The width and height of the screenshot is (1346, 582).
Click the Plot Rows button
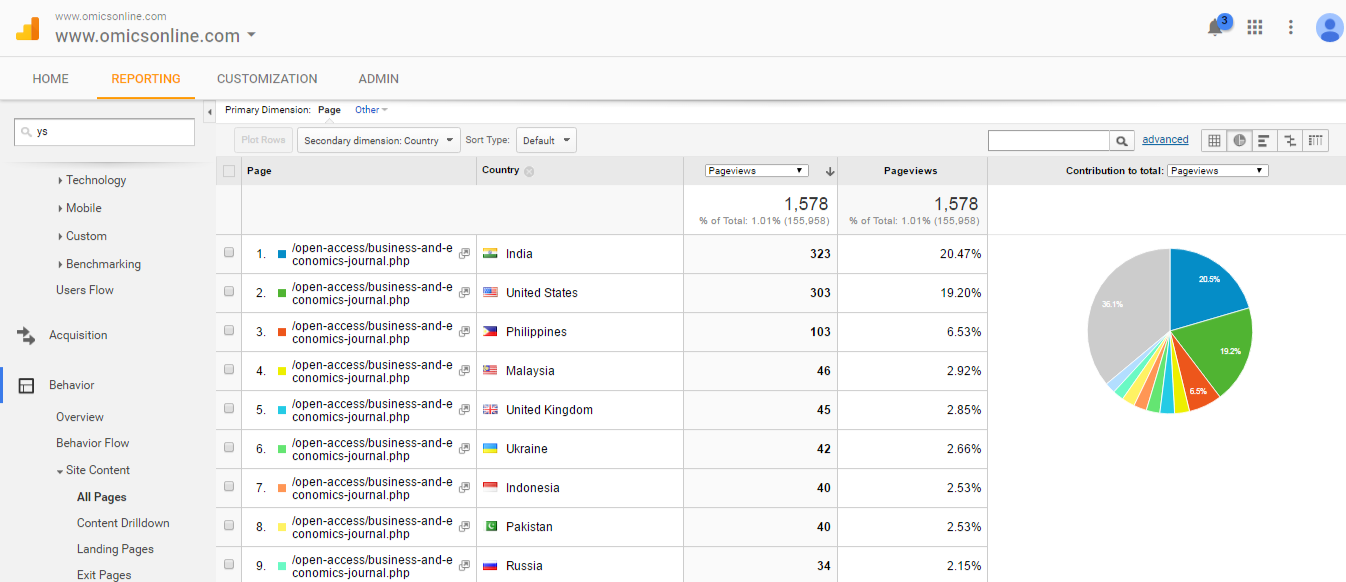[264, 141]
